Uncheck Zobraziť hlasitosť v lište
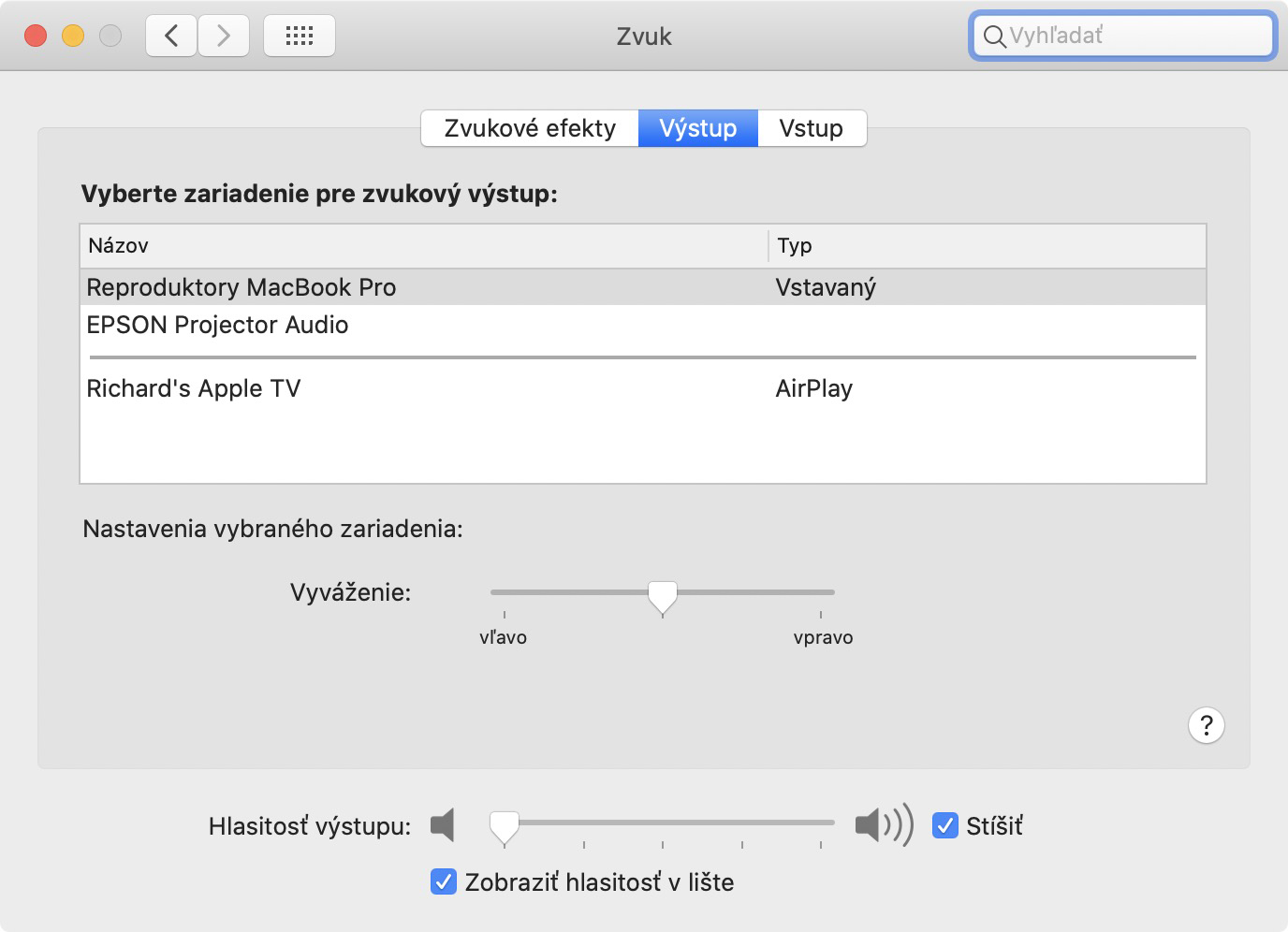Viewport: 1288px width, 932px height. tap(443, 881)
